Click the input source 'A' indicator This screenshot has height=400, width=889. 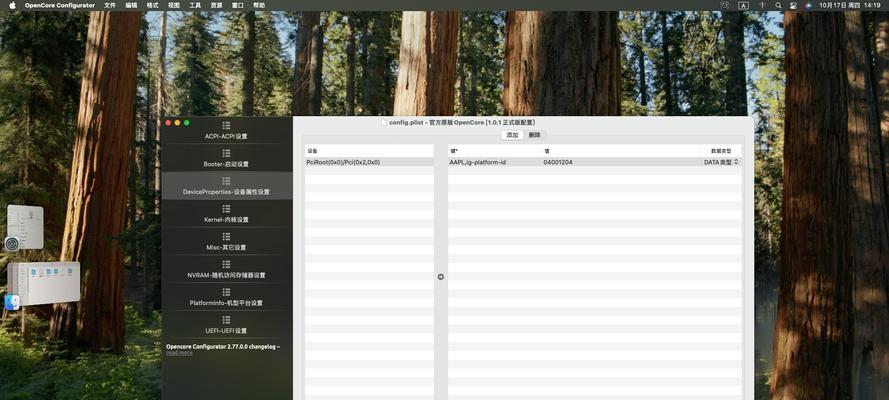point(743,5)
